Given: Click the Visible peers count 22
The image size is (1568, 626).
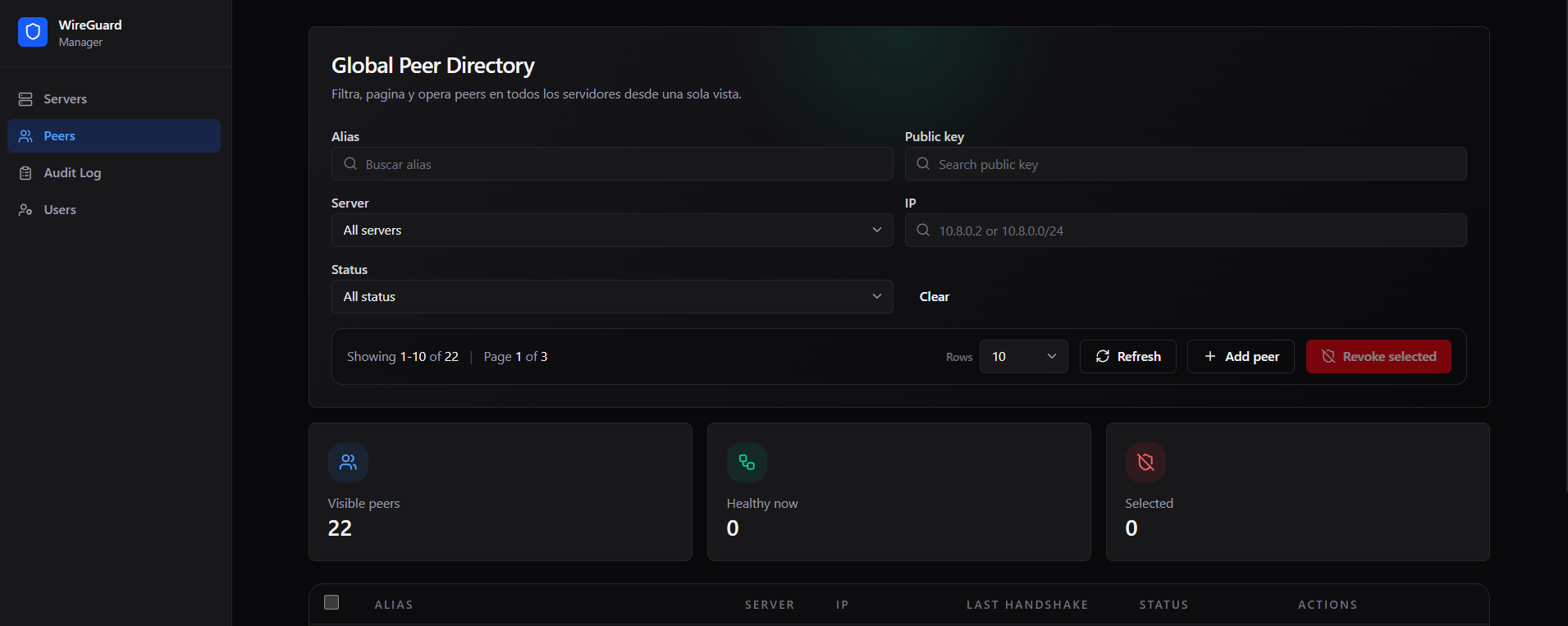Looking at the screenshot, I should 340,528.
